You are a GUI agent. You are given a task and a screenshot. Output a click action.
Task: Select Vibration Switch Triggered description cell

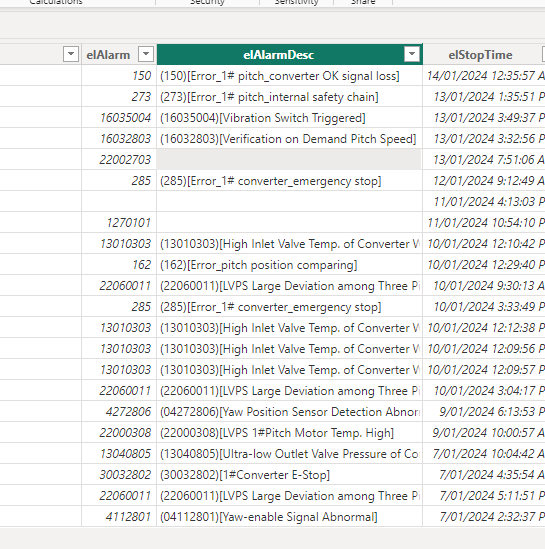point(289,118)
